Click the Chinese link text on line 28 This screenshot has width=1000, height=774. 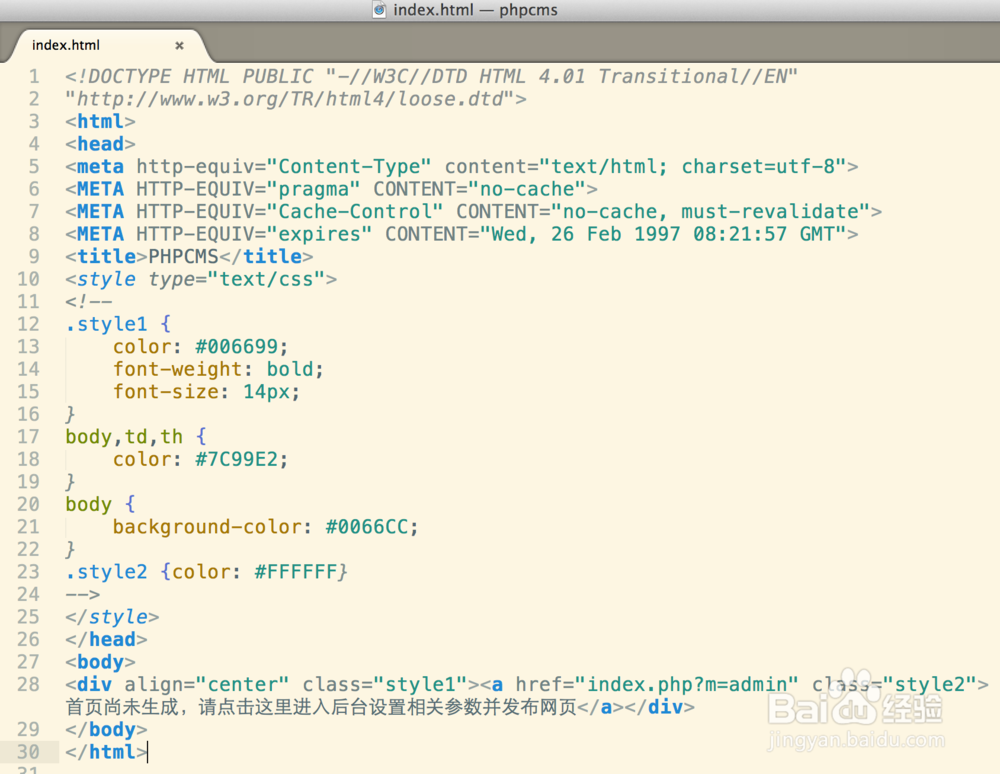pos(321,707)
